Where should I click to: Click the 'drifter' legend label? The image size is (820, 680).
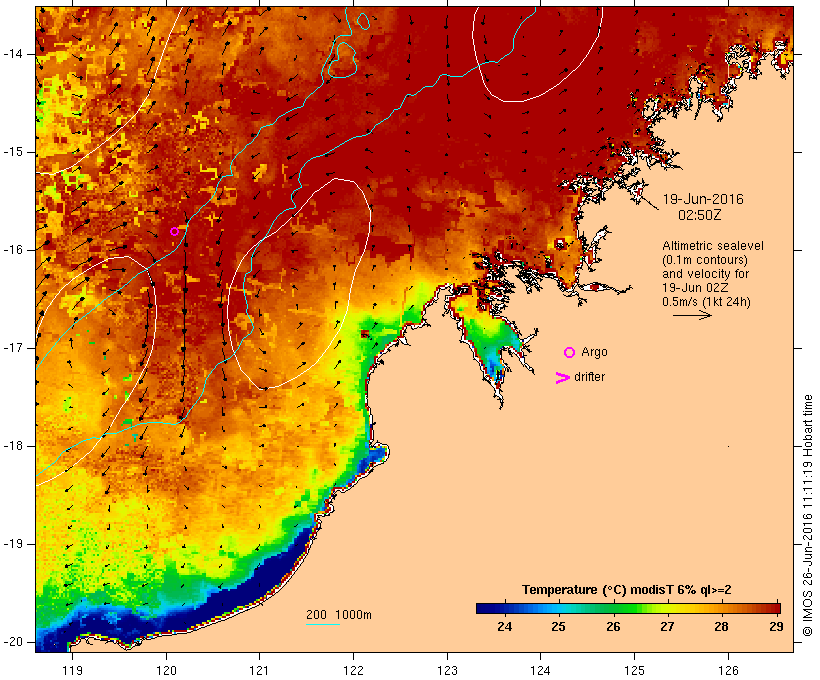589,377
